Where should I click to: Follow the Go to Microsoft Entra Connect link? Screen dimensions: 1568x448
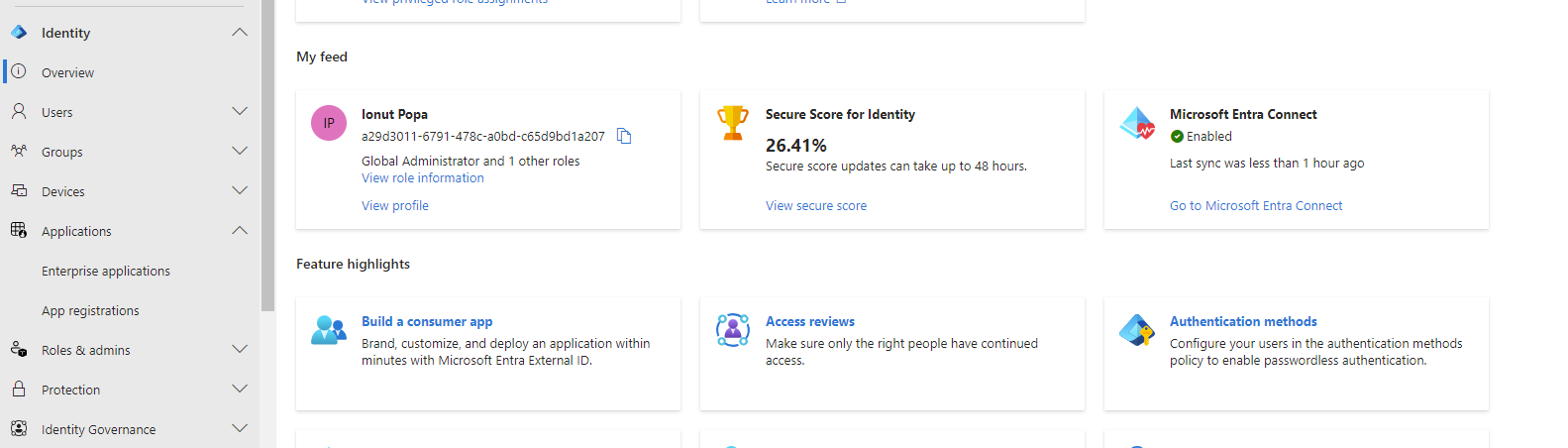[1256, 206]
